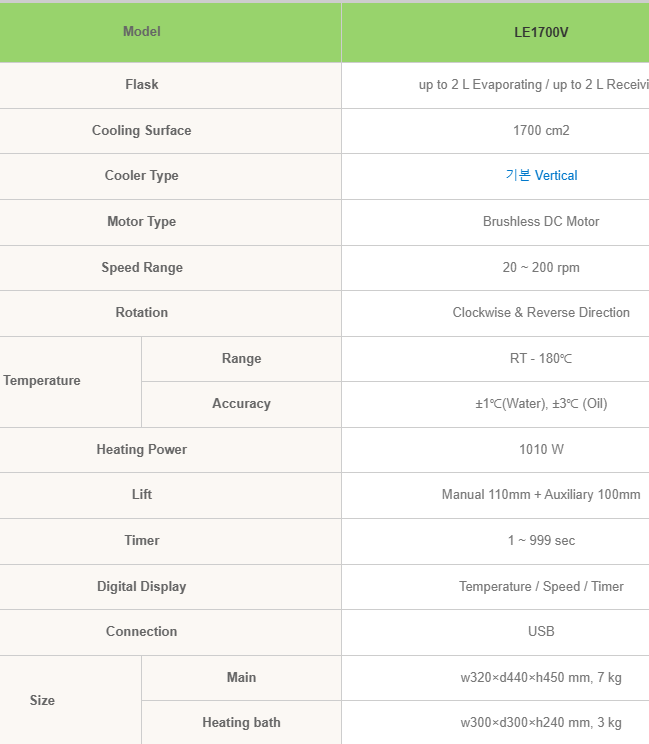
Task: Click the Temperature group label
Action: [42, 381]
